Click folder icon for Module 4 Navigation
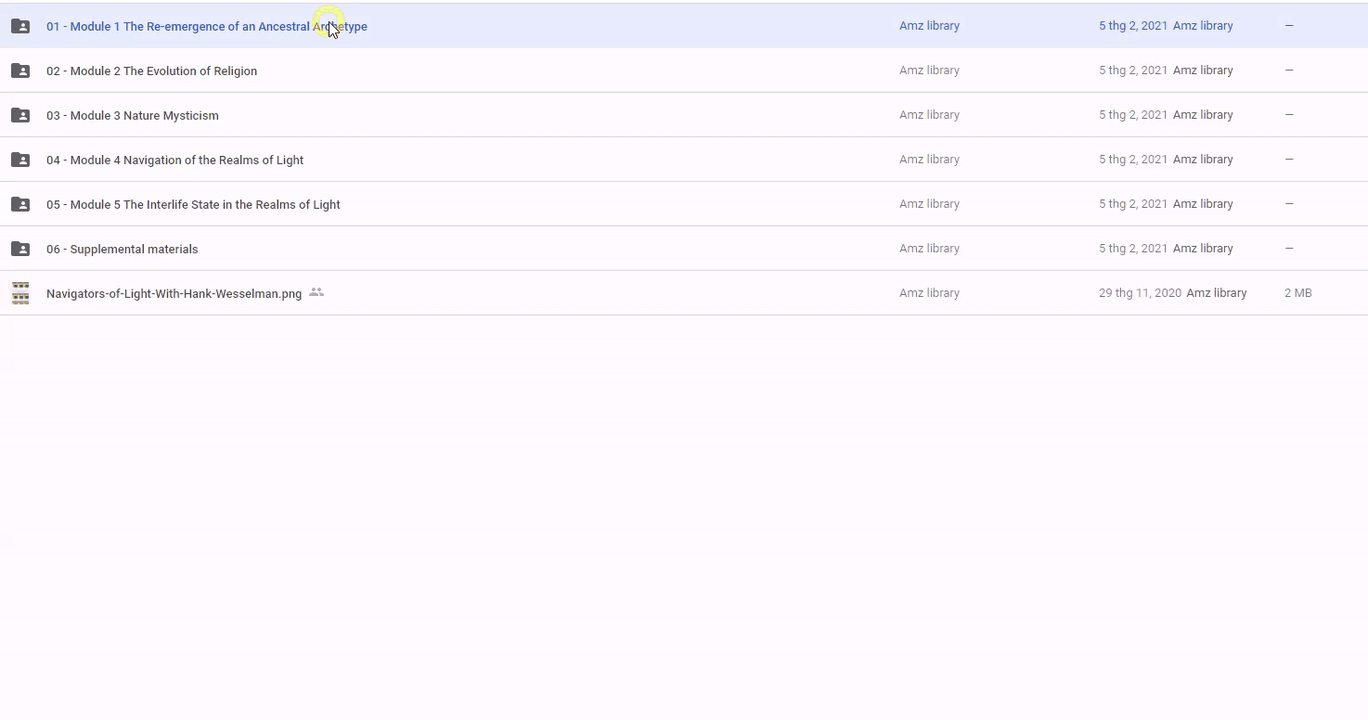Viewport: 1368px width, 720px height. [x=20, y=160]
